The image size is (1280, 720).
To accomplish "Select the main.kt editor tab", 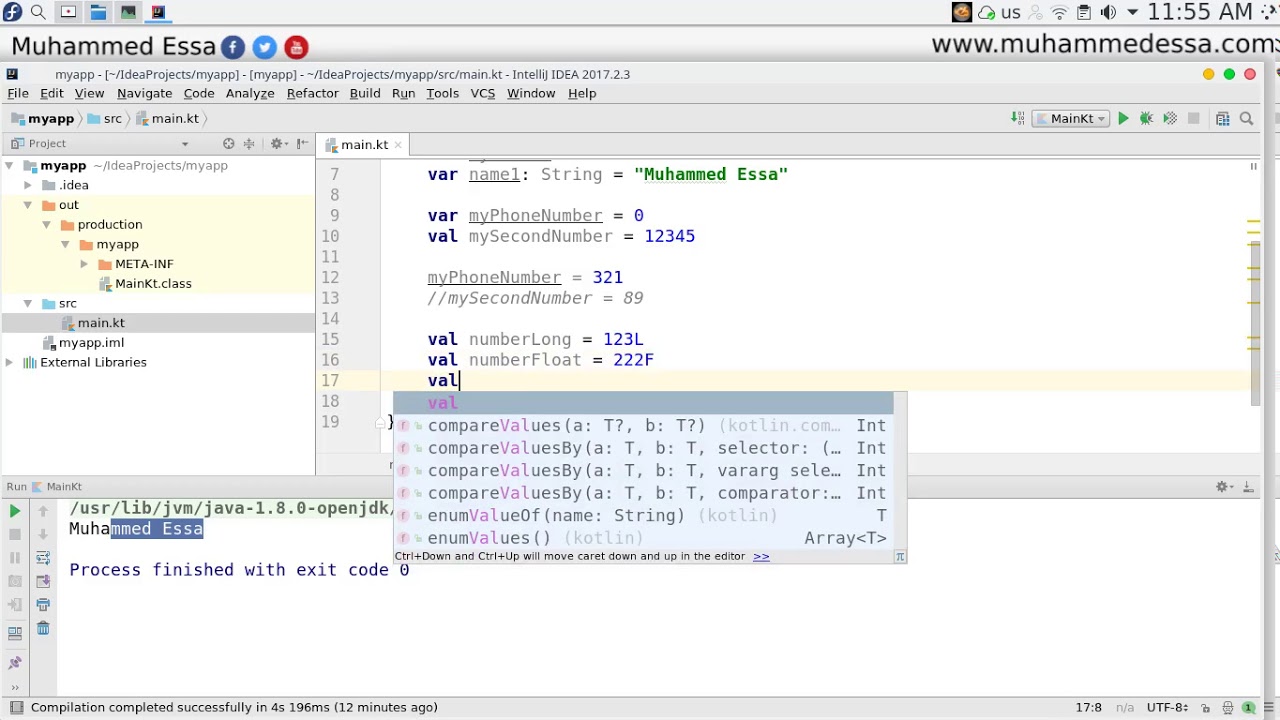I will pos(364,145).
